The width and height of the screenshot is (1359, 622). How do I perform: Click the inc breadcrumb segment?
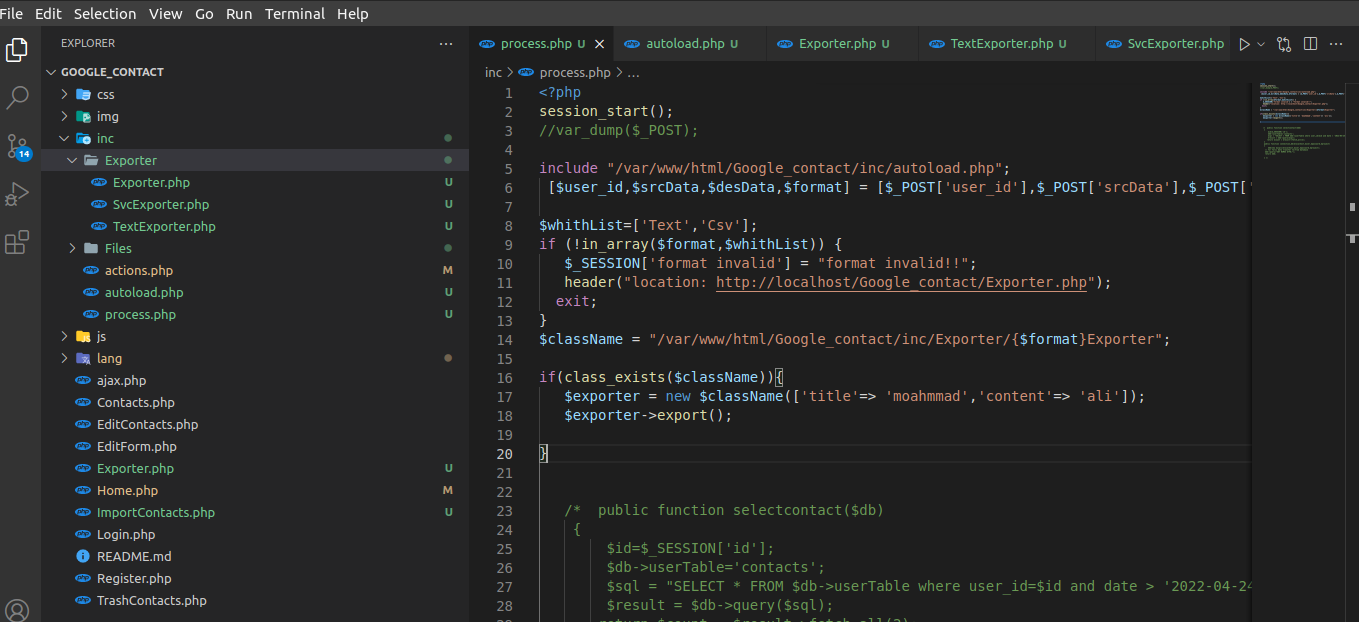click(493, 73)
